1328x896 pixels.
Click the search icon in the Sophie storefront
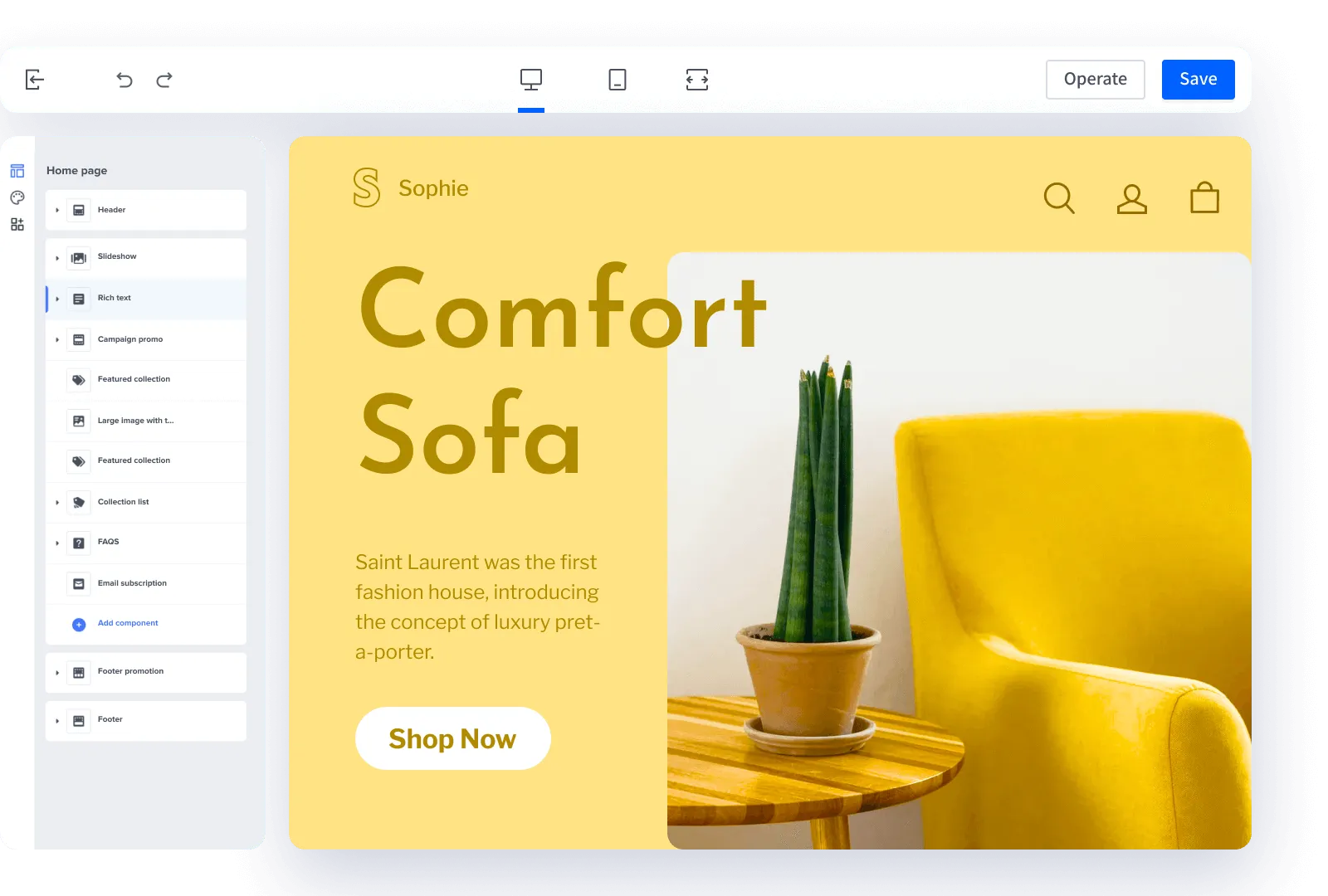point(1059,198)
